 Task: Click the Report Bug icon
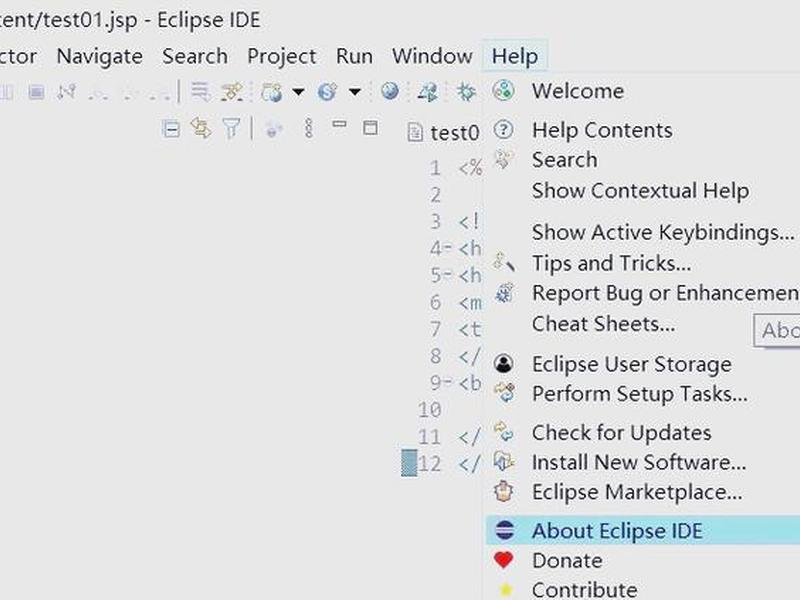coord(504,293)
